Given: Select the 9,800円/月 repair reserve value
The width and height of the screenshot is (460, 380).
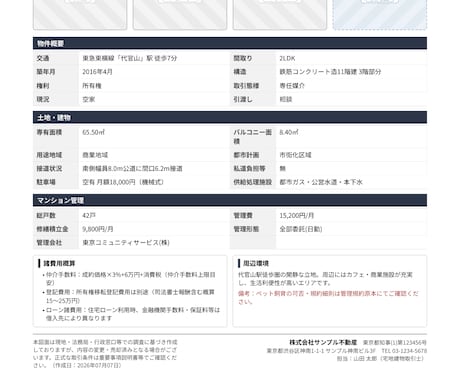Looking at the screenshot, I should [98, 229].
